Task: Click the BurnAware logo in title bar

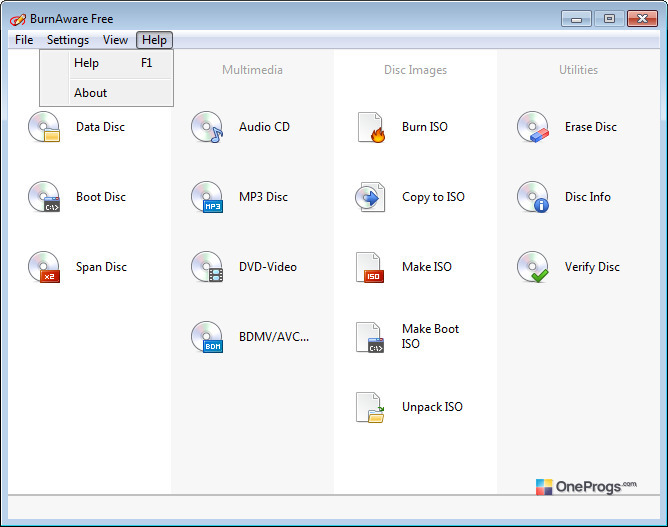Action: coord(18,19)
